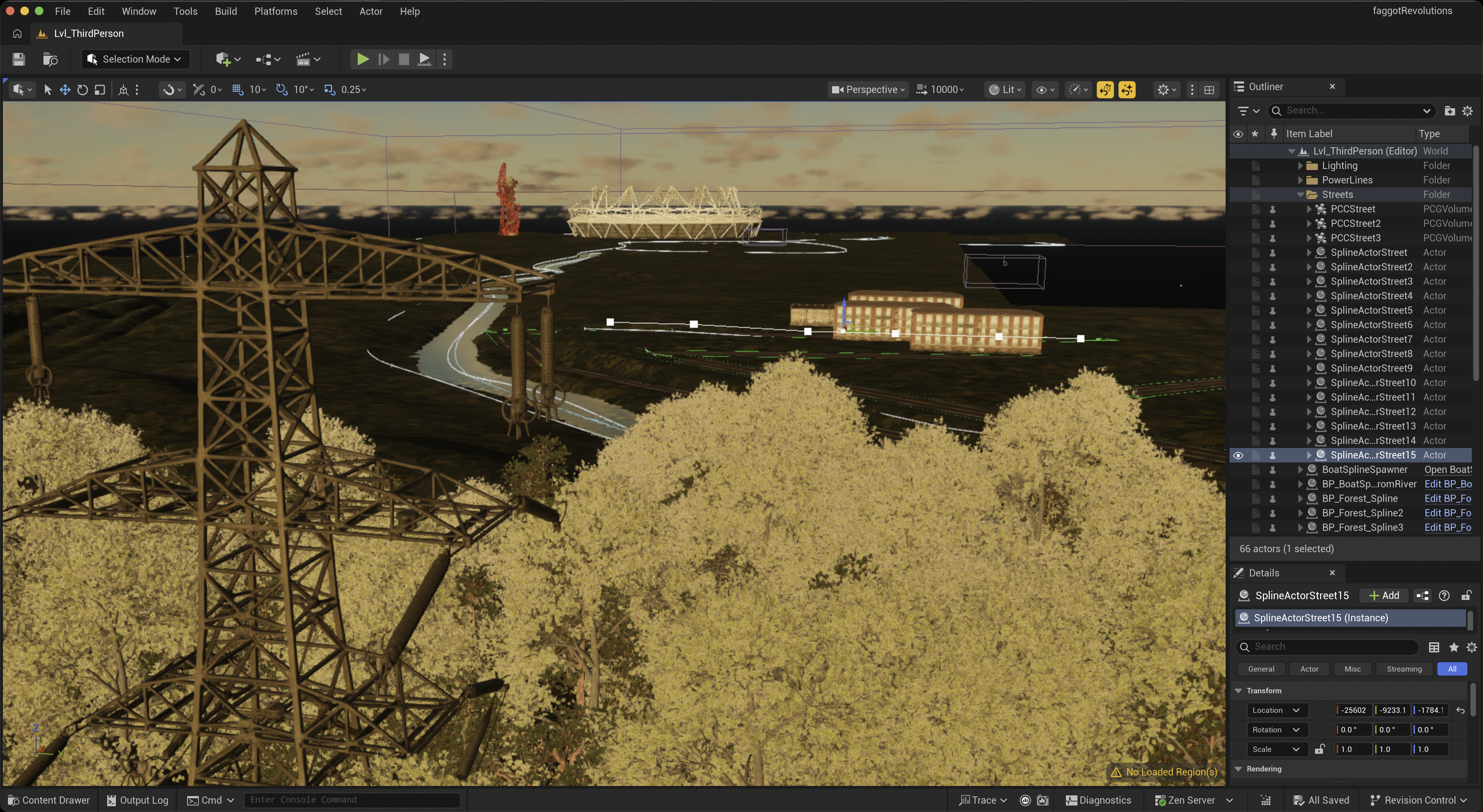Image resolution: width=1483 pixels, height=812 pixels.
Task: Select the Rotate transform tool
Action: 82,89
